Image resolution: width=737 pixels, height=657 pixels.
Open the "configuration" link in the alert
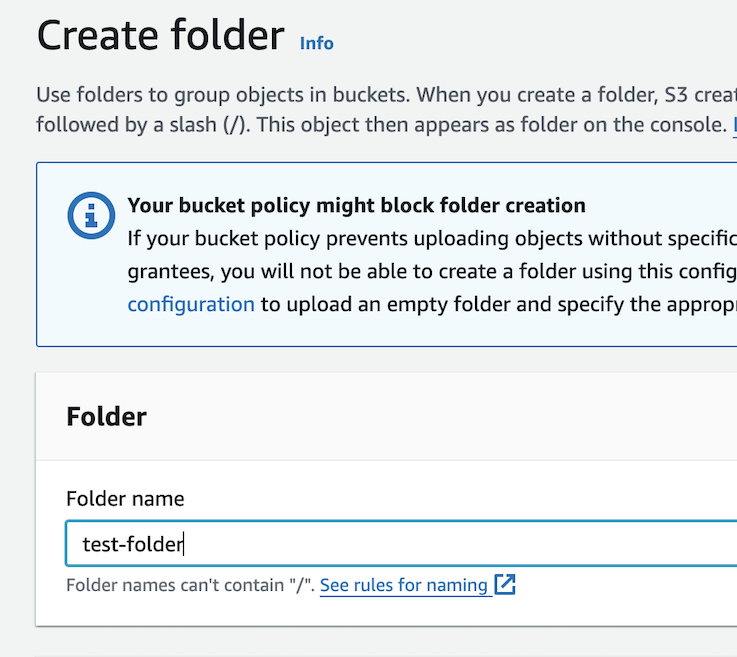point(191,304)
